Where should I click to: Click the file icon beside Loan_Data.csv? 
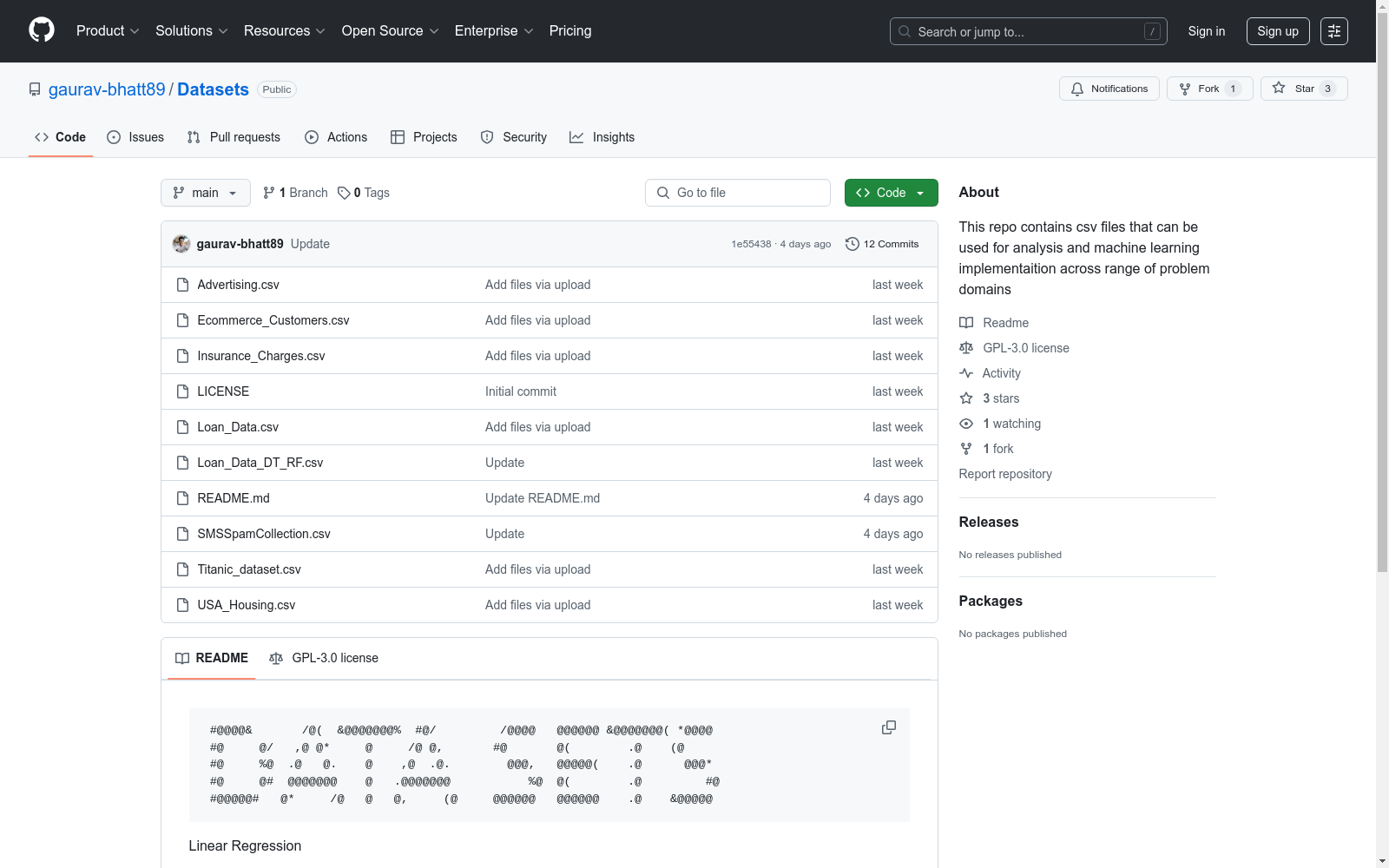(x=182, y=427)
